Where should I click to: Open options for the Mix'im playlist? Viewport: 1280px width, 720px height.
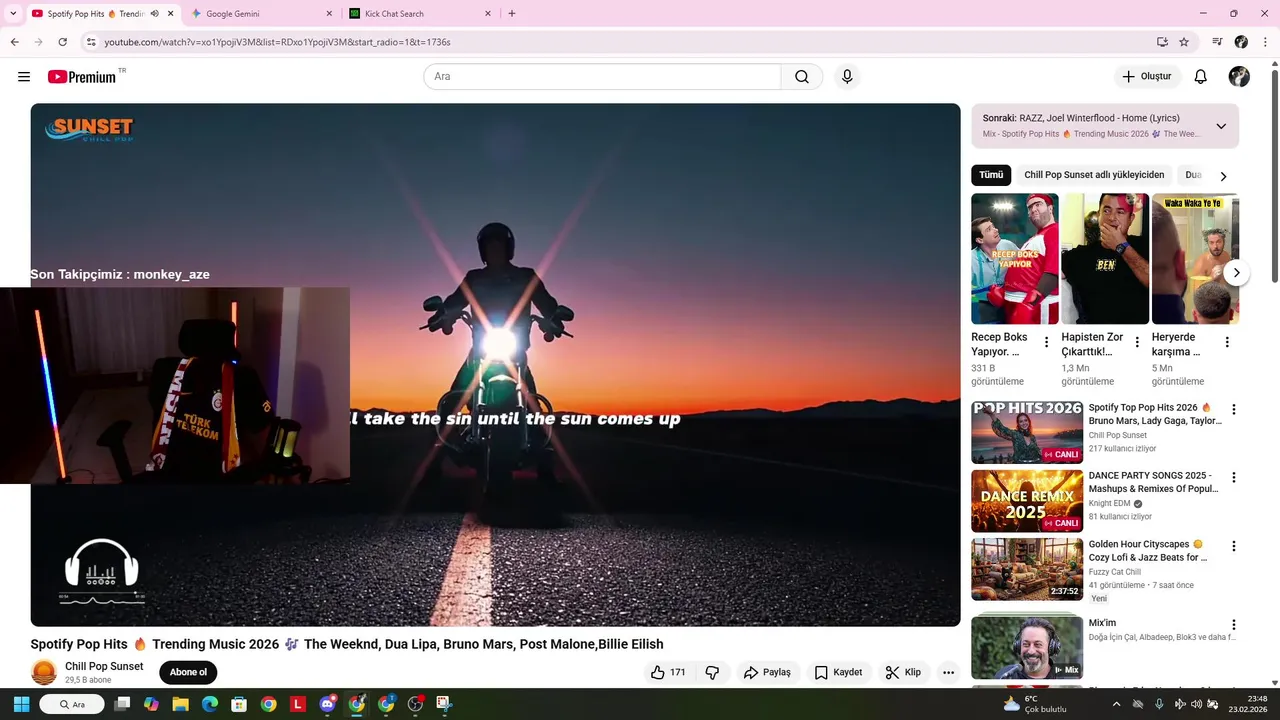1234,625
